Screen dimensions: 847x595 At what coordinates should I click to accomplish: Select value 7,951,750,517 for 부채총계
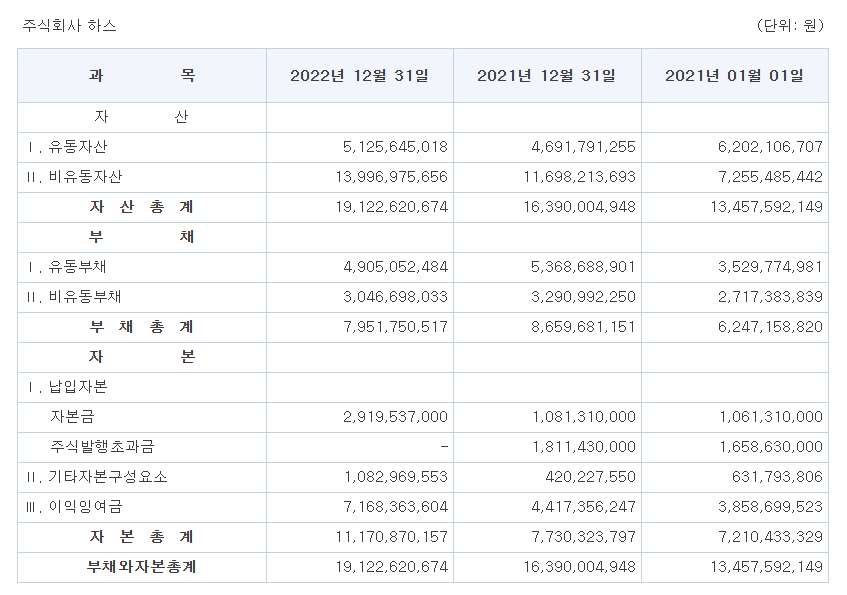coord(395,327)
